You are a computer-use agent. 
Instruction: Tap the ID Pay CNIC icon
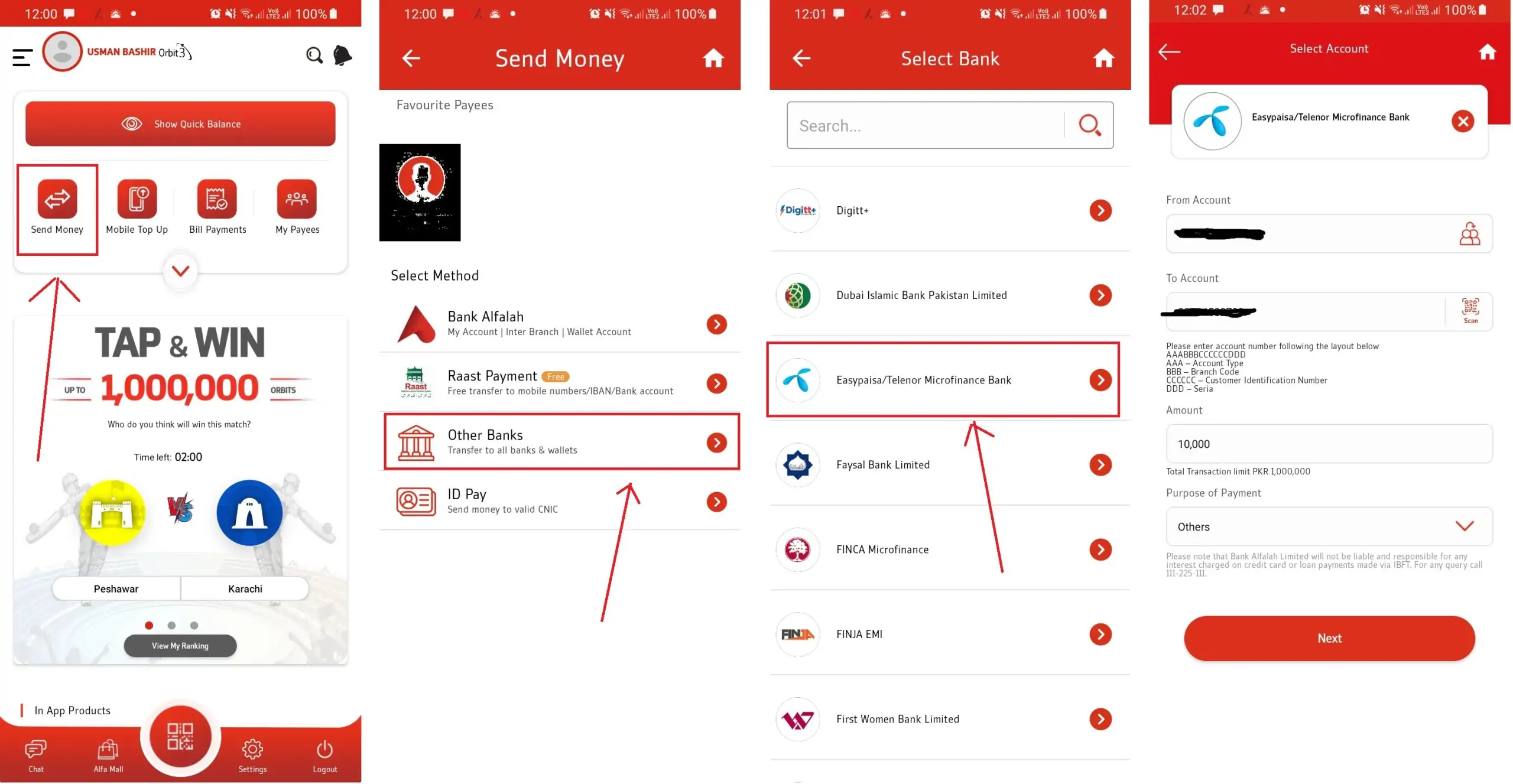[413, 499]
